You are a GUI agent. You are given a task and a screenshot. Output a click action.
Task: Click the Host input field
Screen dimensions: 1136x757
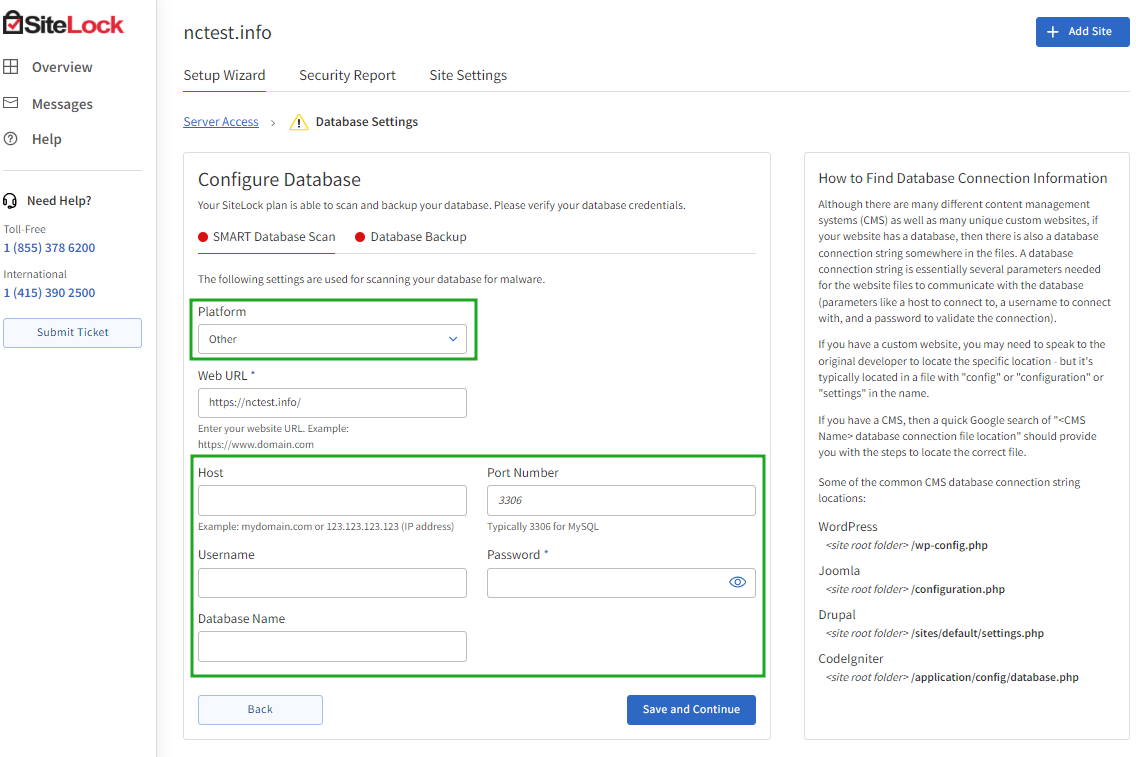click(332, 501)
